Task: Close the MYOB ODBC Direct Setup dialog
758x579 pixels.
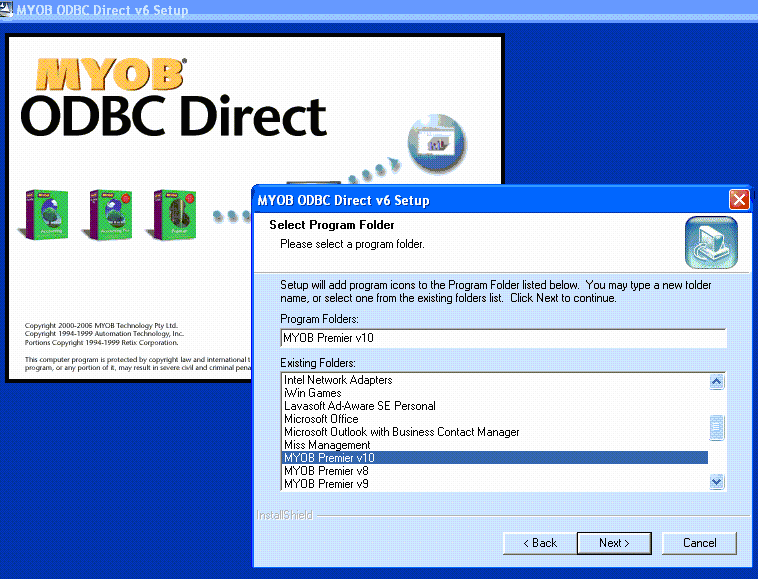Action: click(739, 199)
